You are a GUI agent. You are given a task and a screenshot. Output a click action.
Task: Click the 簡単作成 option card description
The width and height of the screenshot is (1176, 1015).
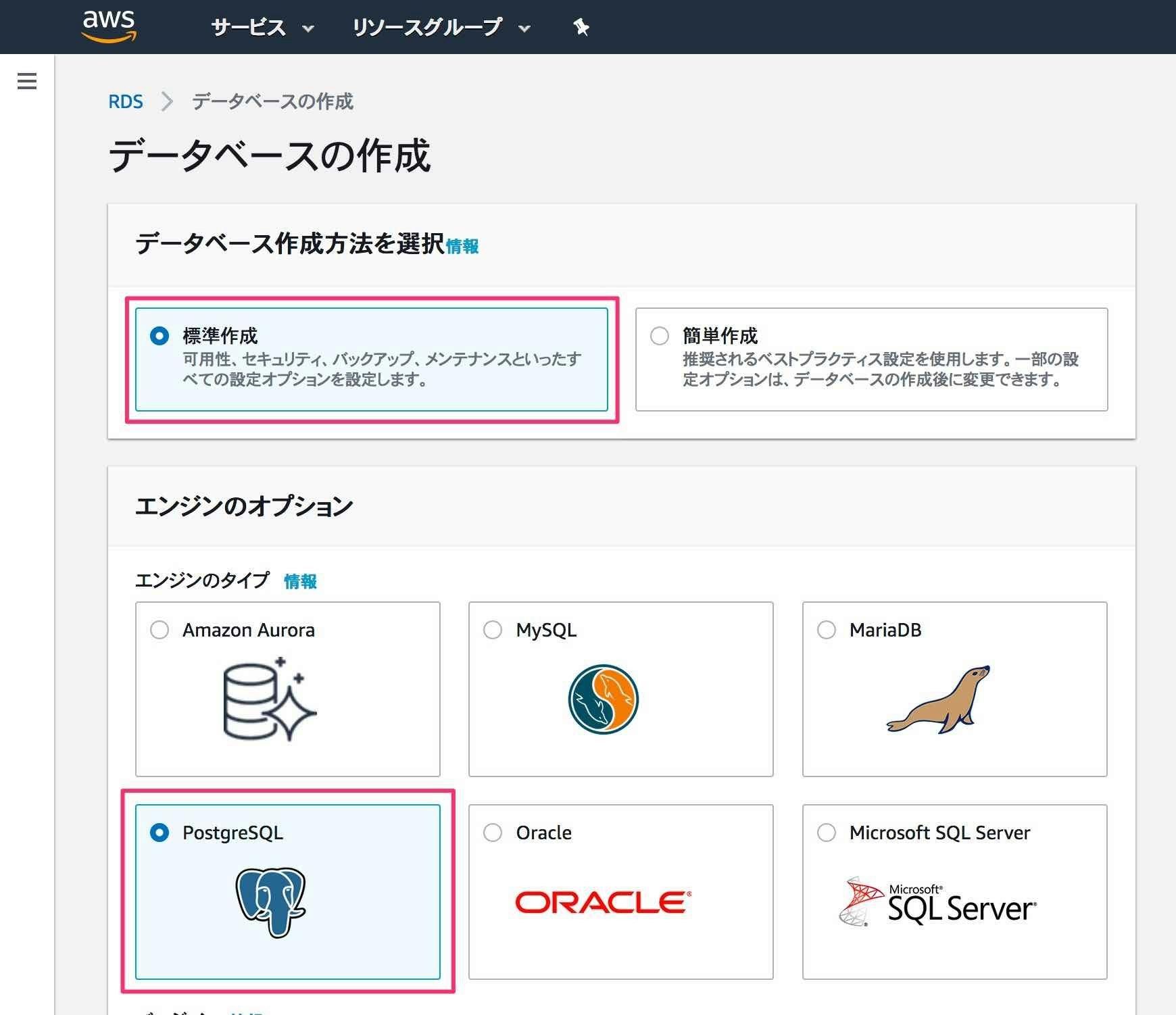[881, 369]
